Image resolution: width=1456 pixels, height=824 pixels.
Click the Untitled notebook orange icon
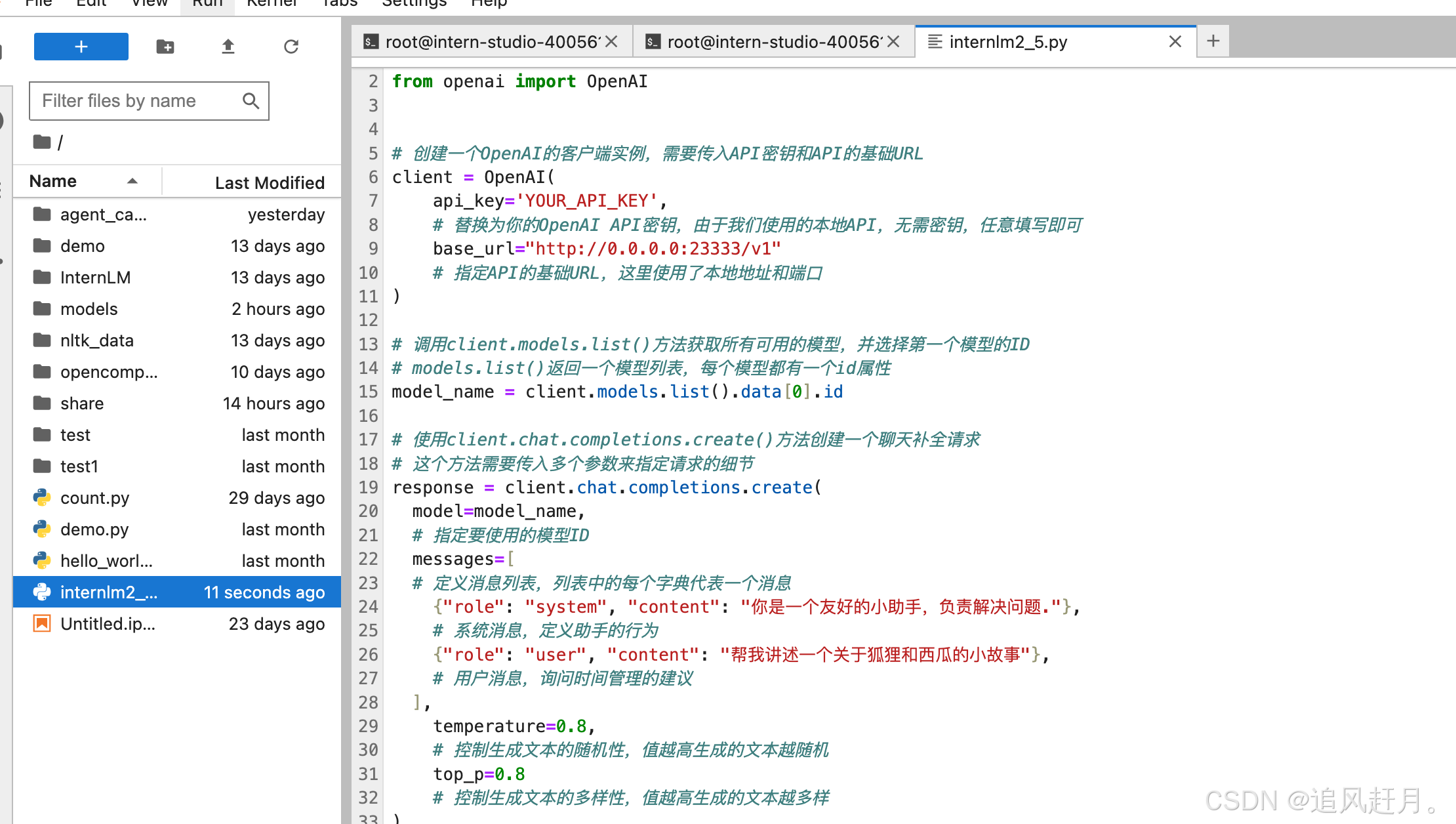point(42,623)
